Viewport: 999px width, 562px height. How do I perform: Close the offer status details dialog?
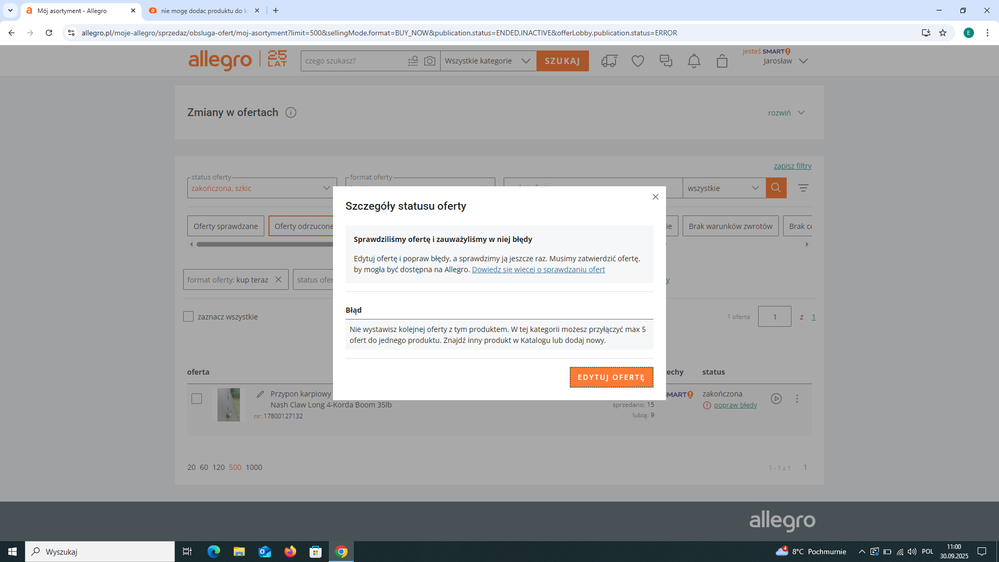(x=655, y=197)
